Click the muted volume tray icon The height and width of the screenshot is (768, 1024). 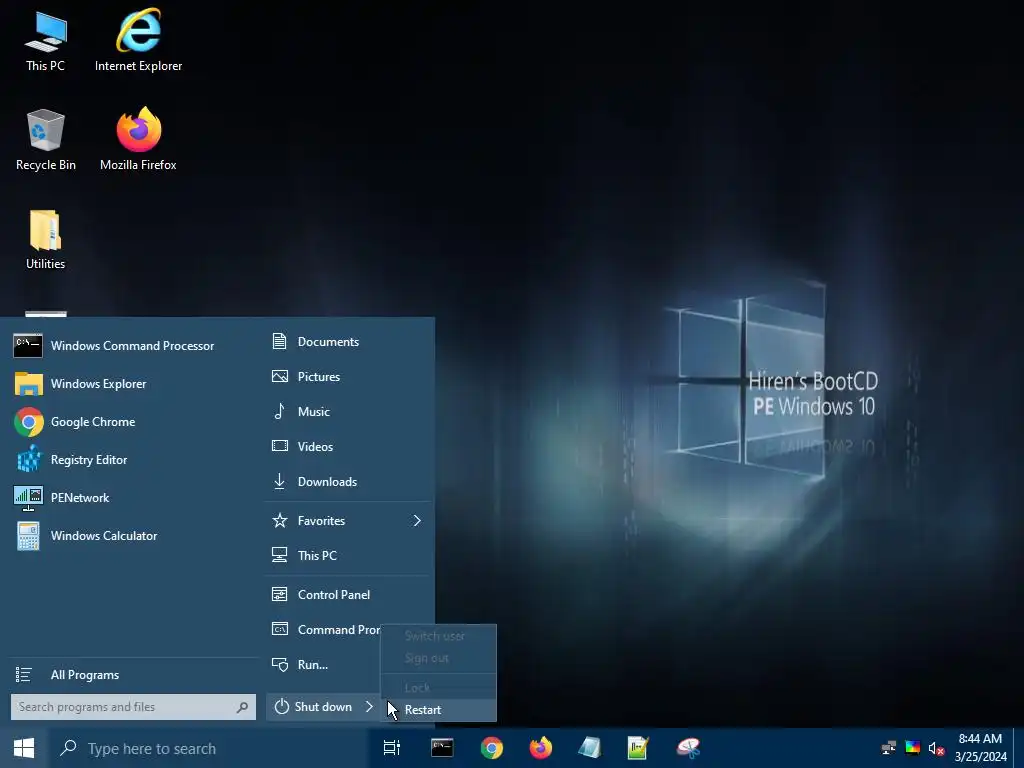coord(936,748)
